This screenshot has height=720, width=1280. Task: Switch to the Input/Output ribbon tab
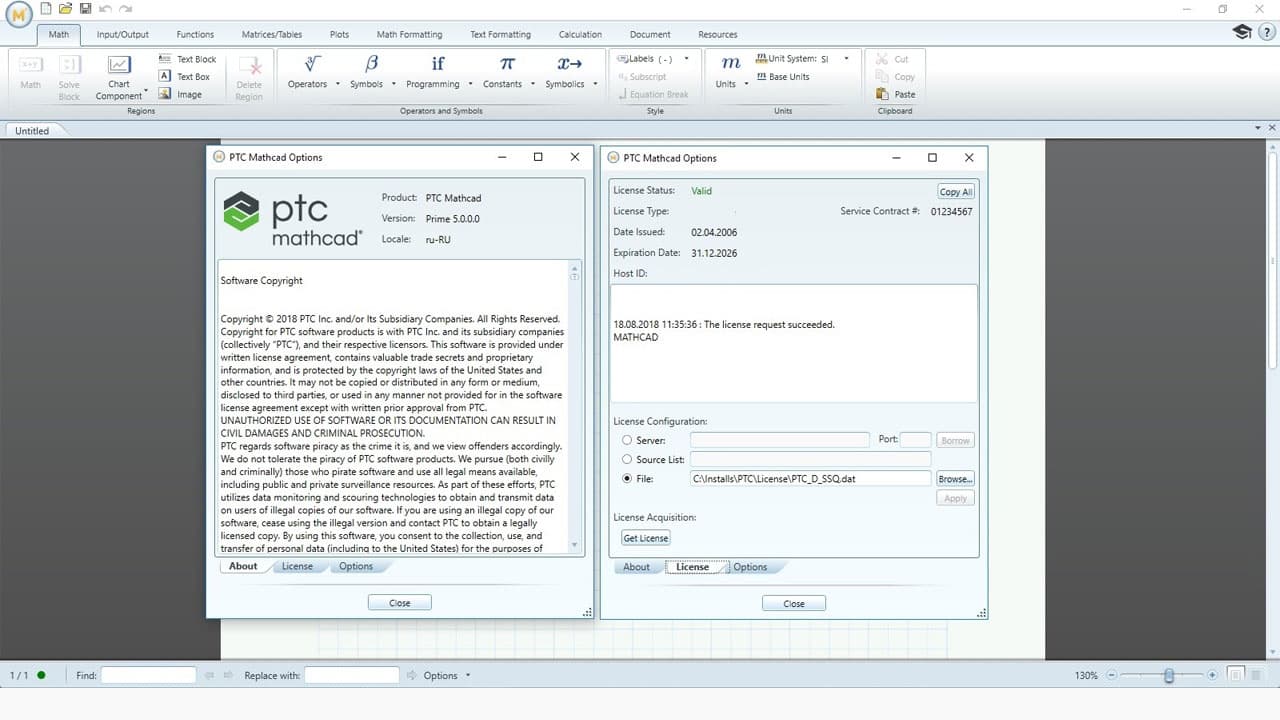point(121,33)
